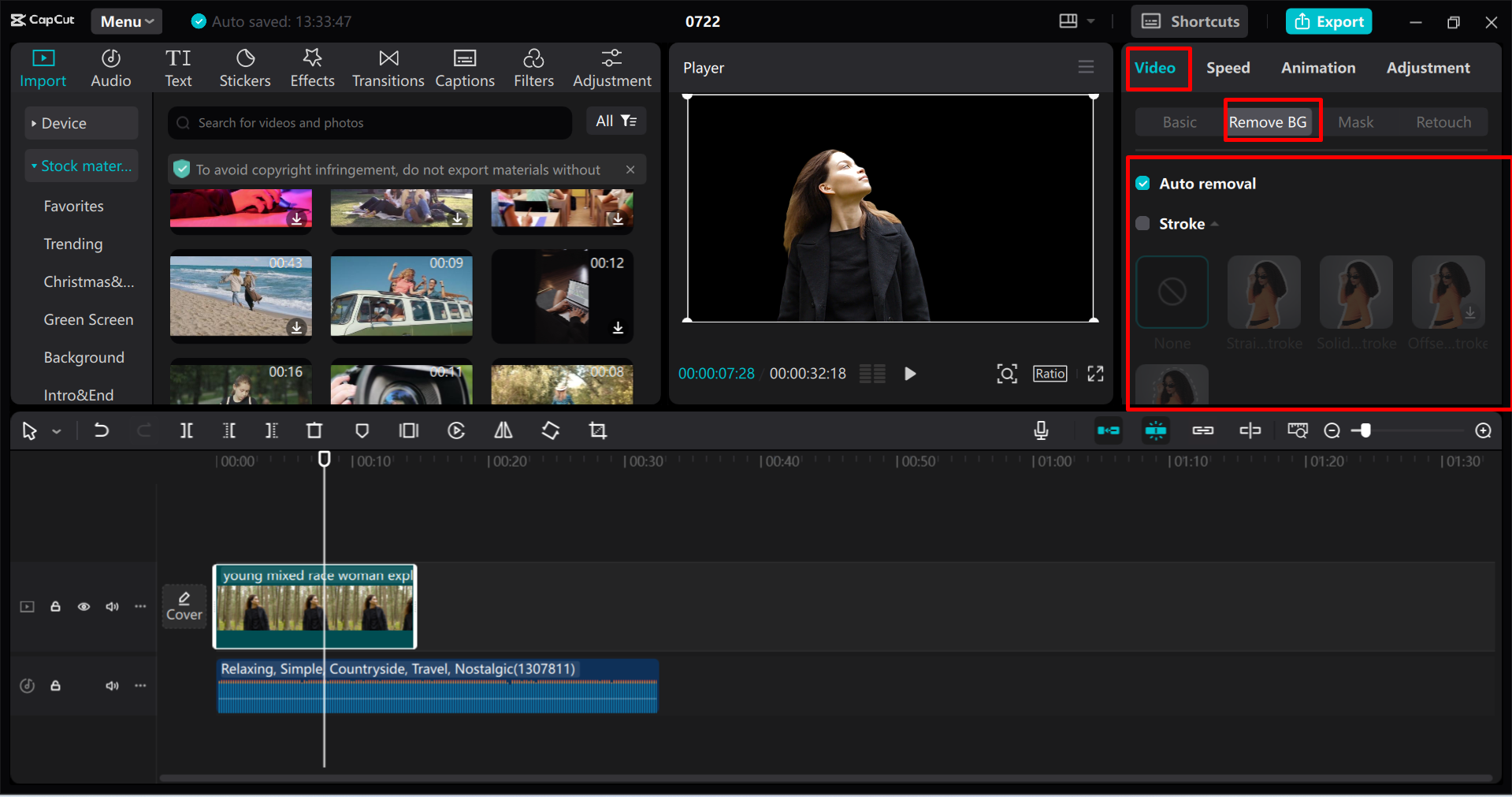Open the Ratio dropdown in the Player
This screenshot has width=1512, height=797.
point(1049,373)
